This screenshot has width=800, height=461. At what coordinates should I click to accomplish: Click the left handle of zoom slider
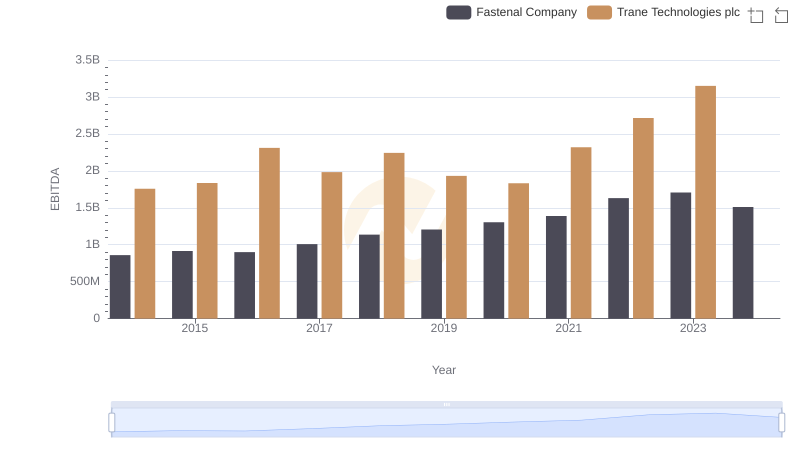click(x=112, y=423)
